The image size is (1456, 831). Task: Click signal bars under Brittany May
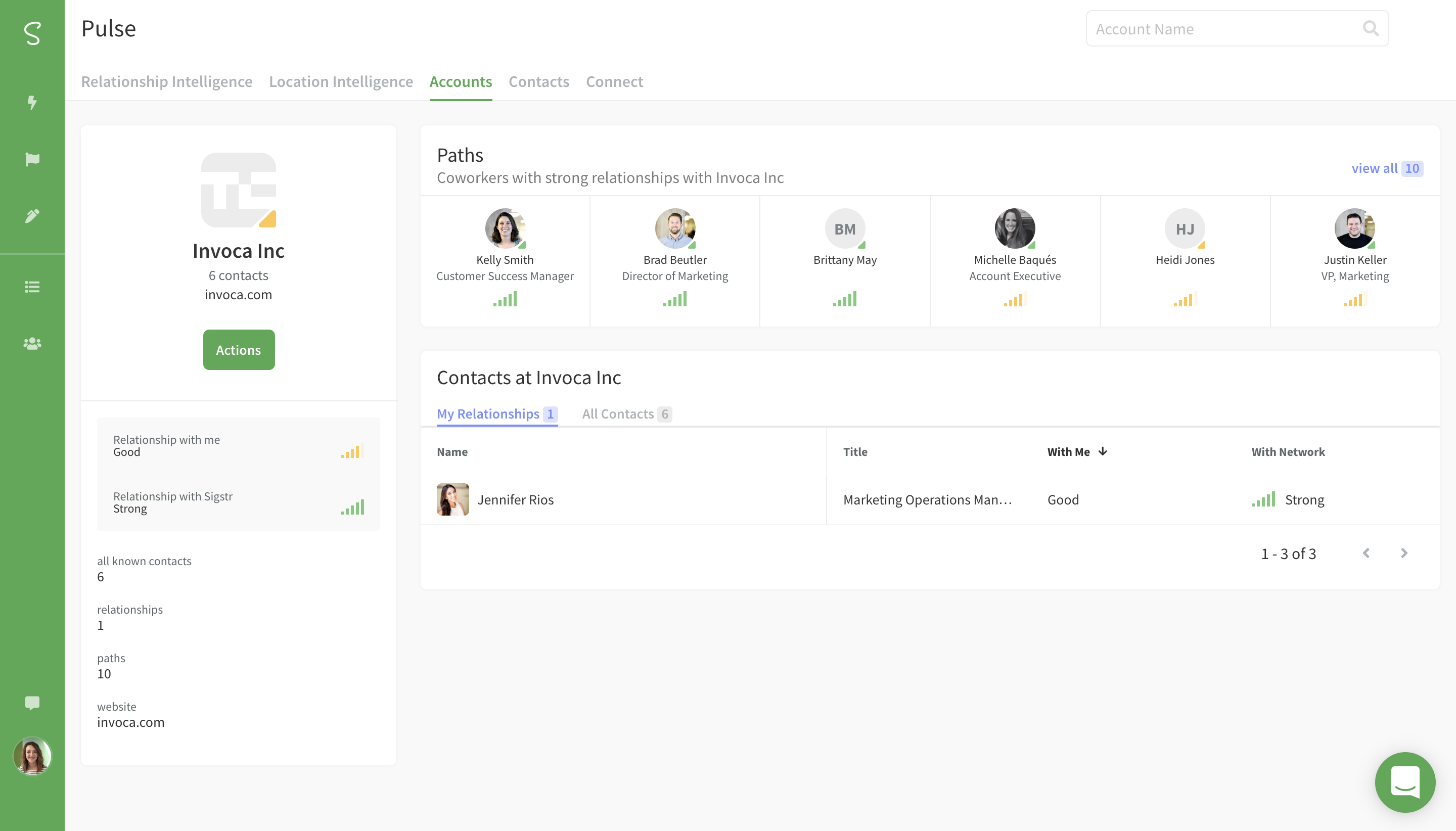click(x=845, y=299)
